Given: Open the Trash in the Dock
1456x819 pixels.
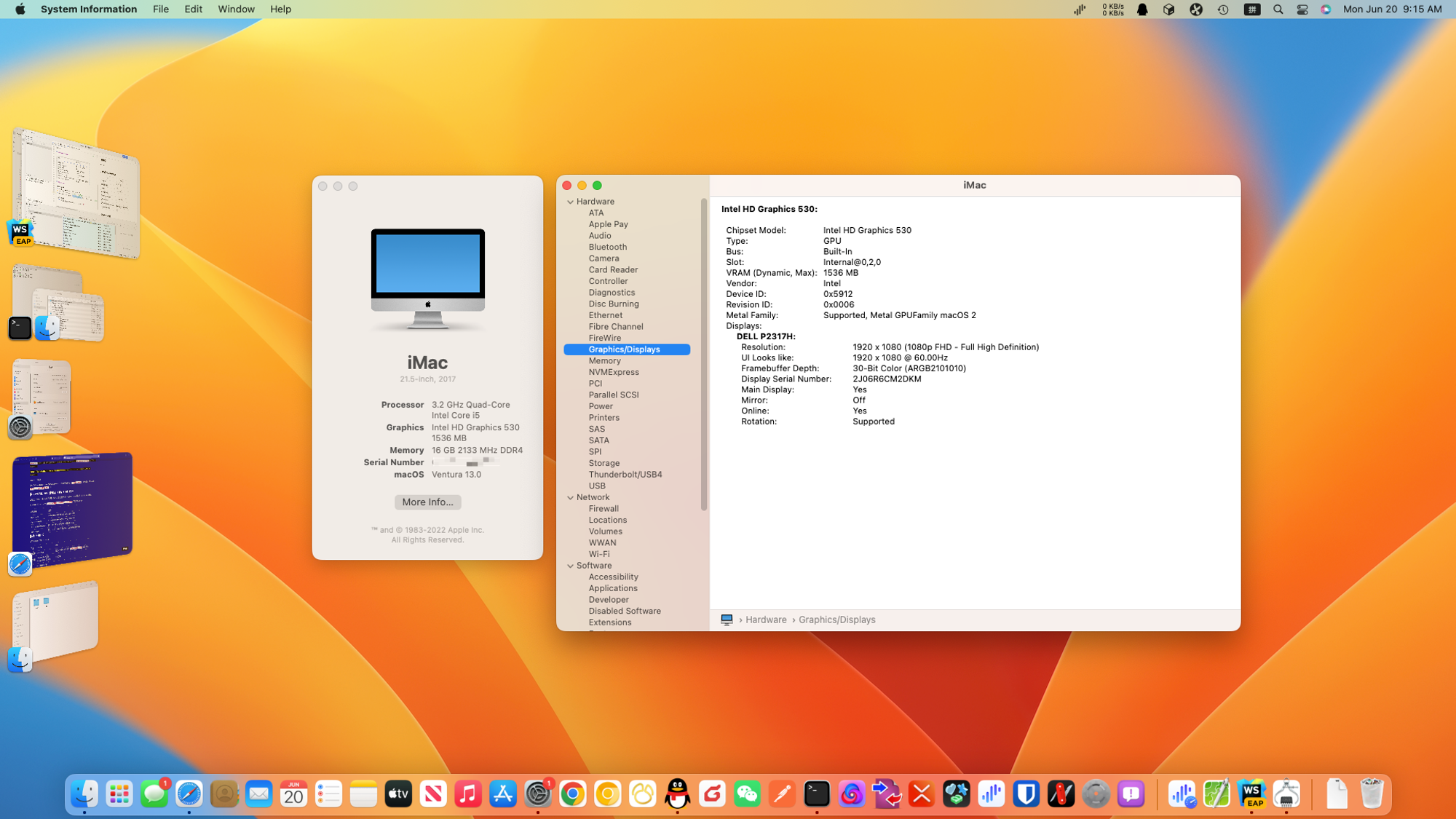Looking at the screenshot, I should 1372,794.
